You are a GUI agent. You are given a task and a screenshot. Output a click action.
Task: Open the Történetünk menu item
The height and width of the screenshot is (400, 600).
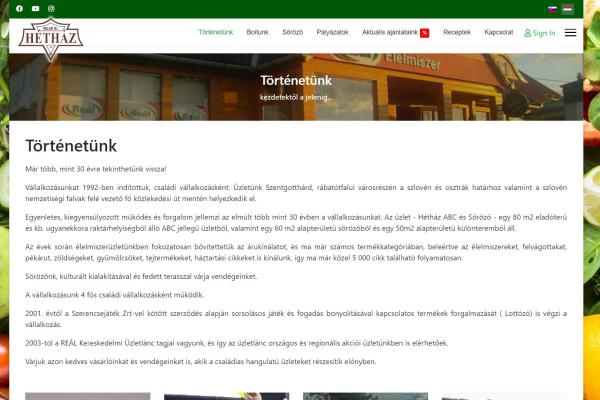pos(216,32)
